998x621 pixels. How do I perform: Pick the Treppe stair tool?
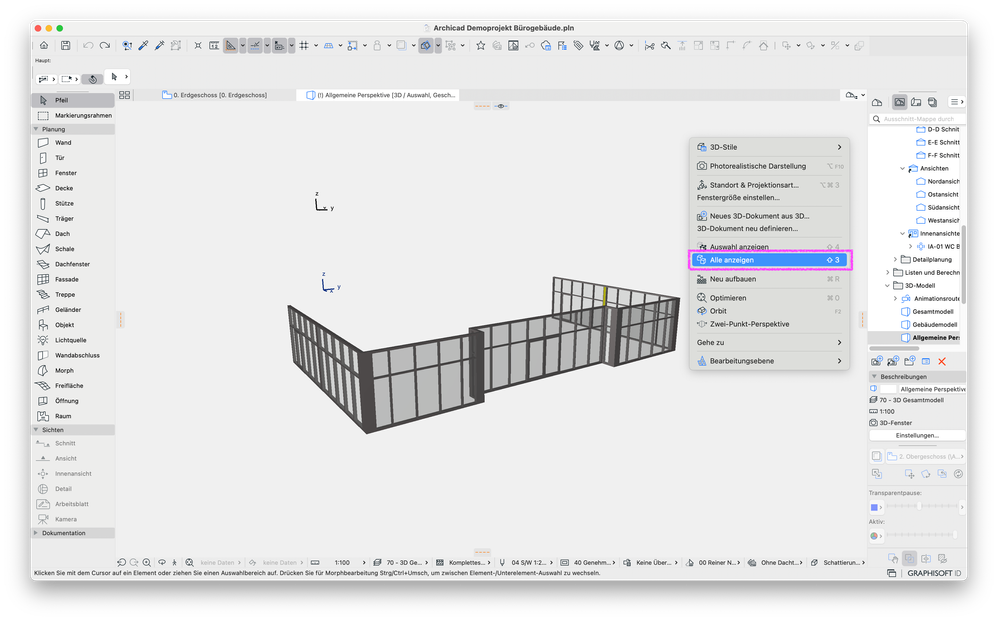(64, 295)
